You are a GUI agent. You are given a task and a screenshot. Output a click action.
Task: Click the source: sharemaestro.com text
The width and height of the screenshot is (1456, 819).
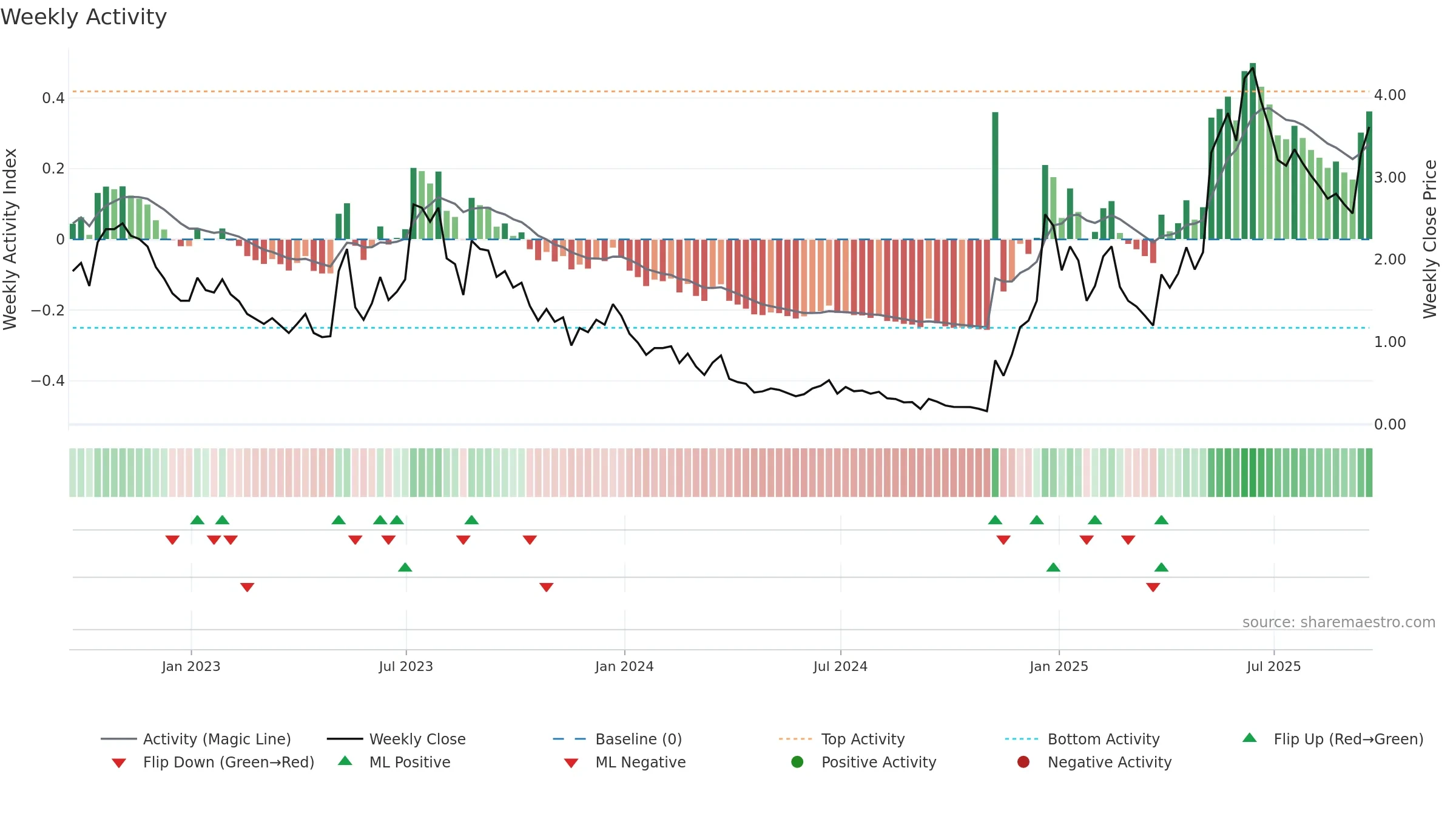tap(1339, 622)
